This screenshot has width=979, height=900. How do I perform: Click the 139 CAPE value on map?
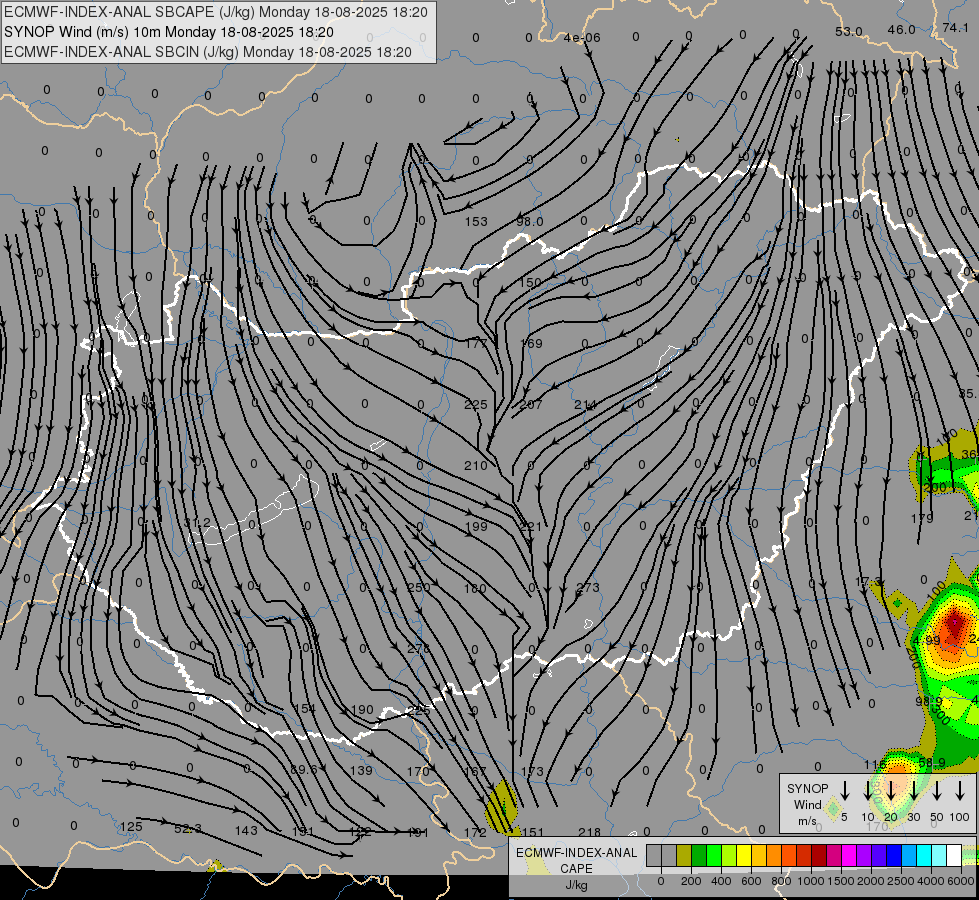coord(361,771)
